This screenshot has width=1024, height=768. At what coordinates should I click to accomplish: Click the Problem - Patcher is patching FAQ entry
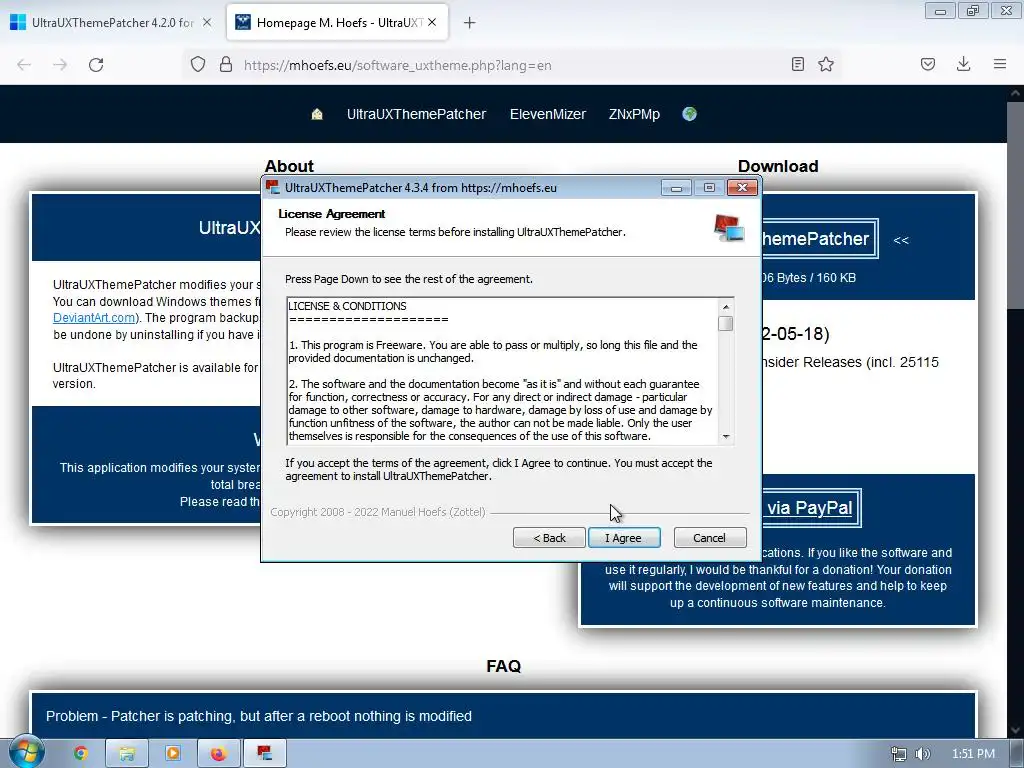click(x=259, y=716)
